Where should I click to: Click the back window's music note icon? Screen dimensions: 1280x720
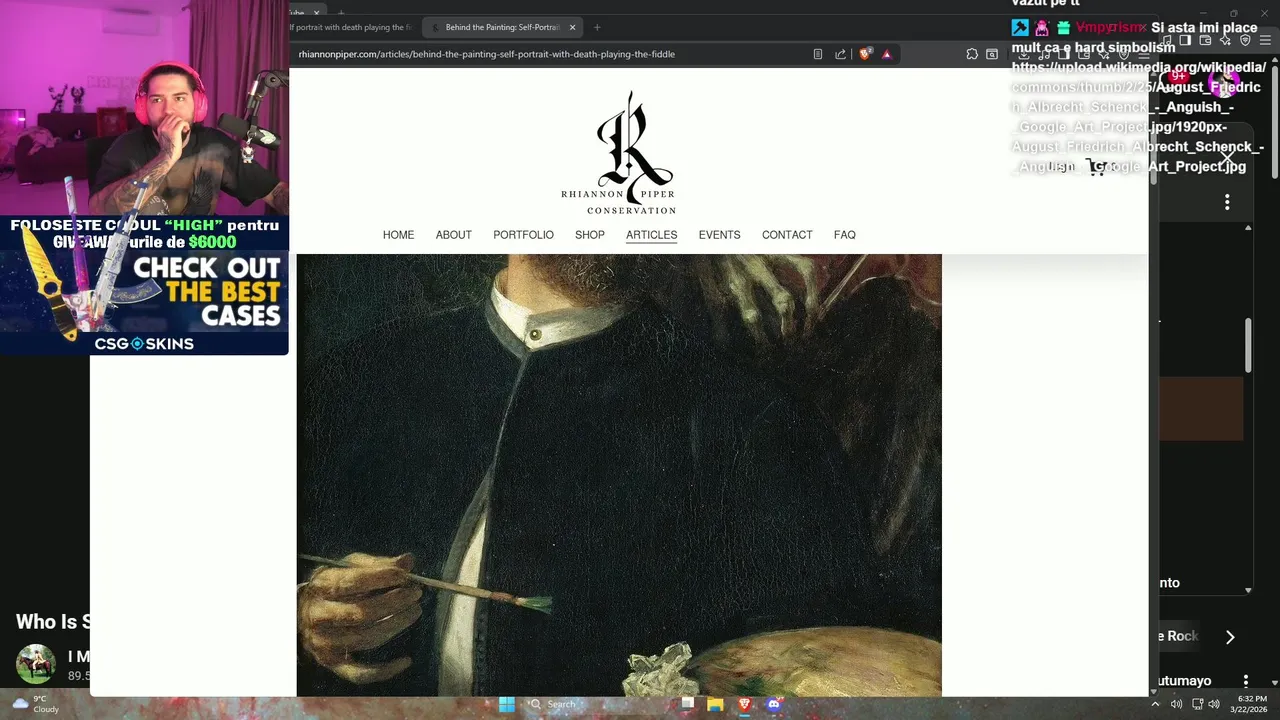(x=1166, y=40)
